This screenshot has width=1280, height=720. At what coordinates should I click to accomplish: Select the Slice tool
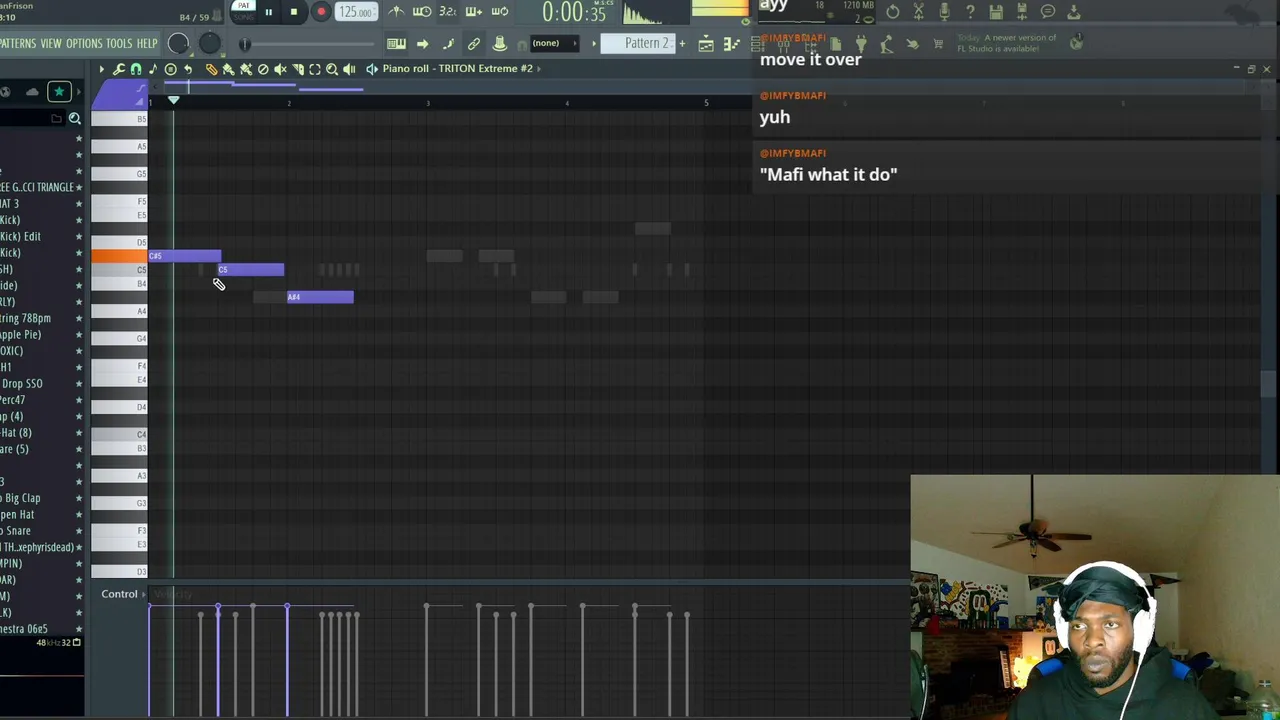coord(297,69)
